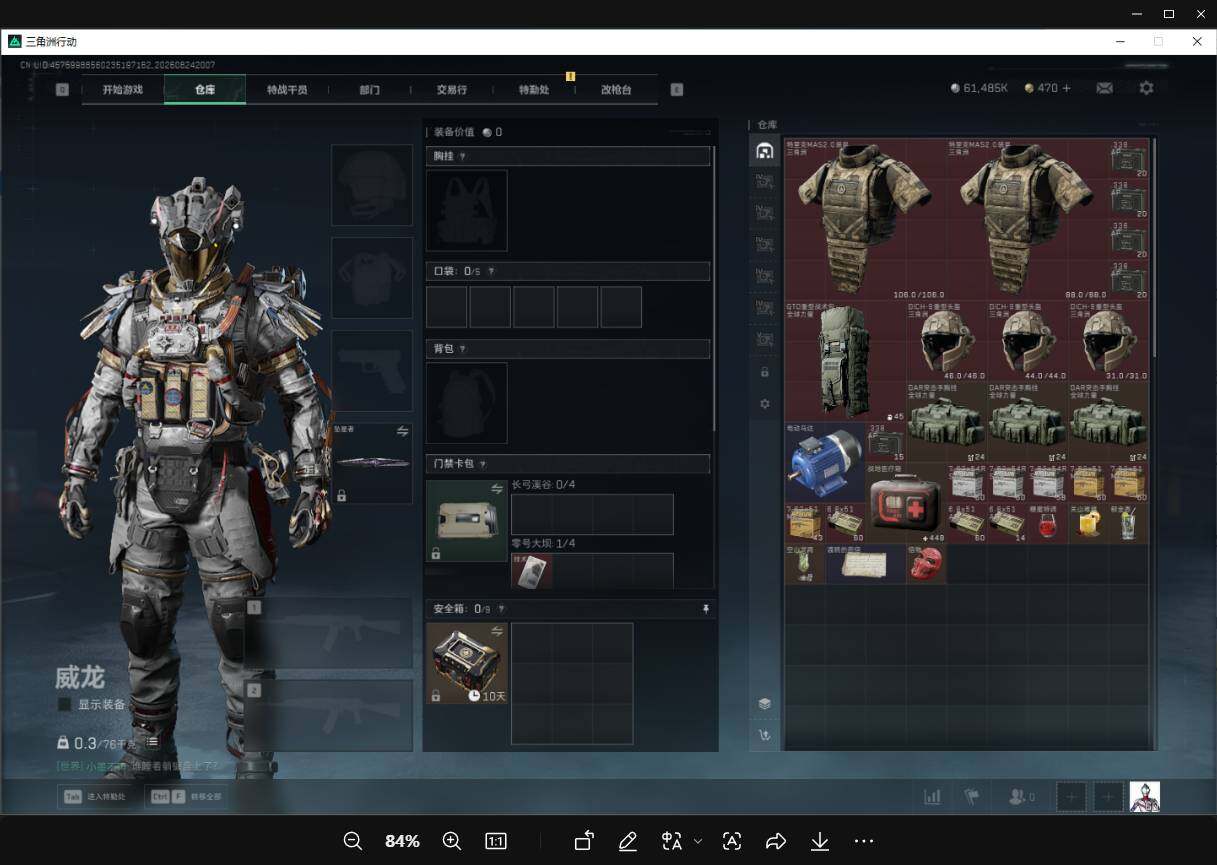Select the 6.8x51 ammo stack of 14
The image size is (1217, 865).
click(x=1007, y=523)
